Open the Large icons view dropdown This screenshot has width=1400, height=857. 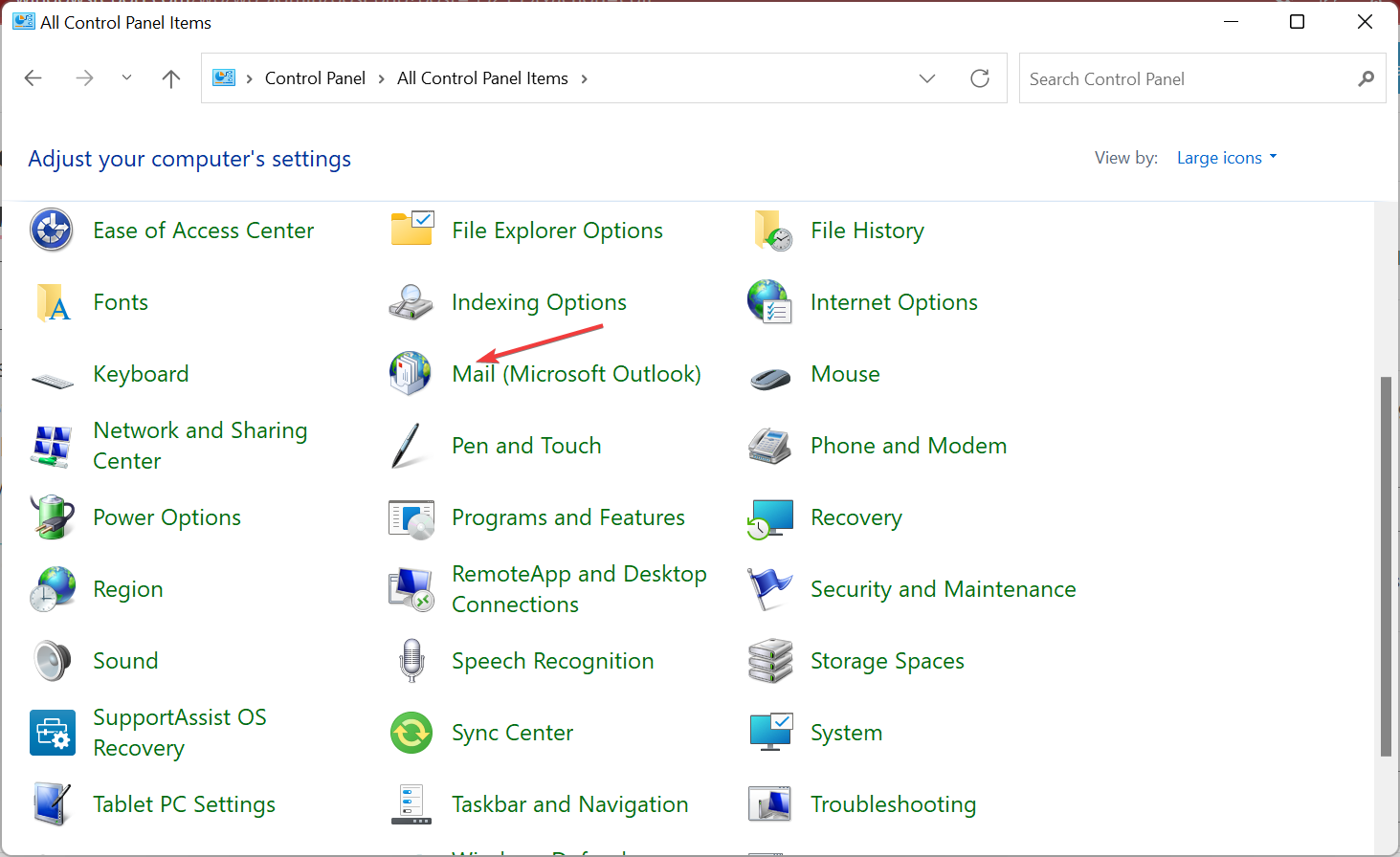pyautogui.click(x=1227, y=158)
